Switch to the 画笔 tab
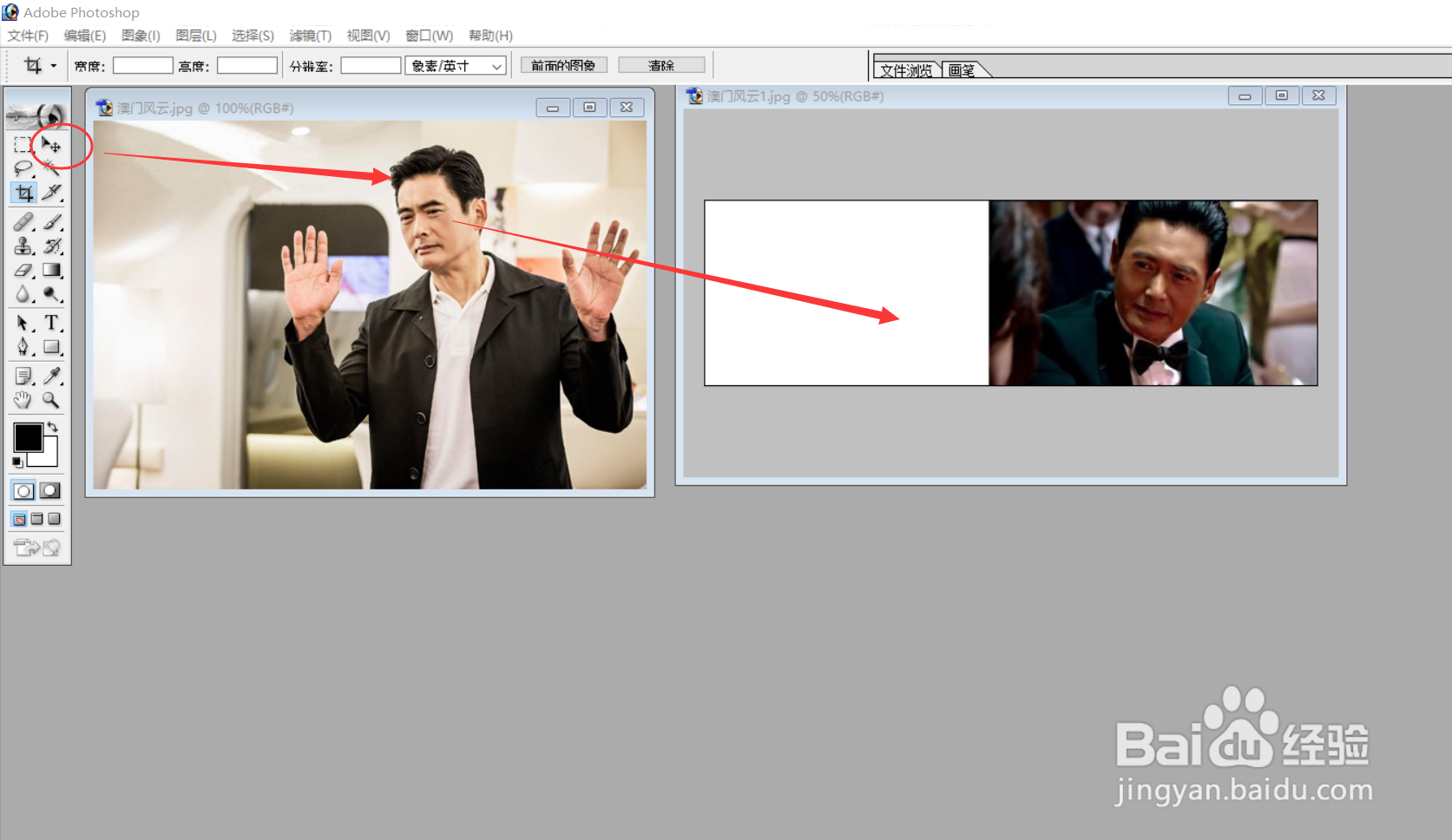This screenshot has height=840, width=1452. pyautogui.click(x=962, y=70)
